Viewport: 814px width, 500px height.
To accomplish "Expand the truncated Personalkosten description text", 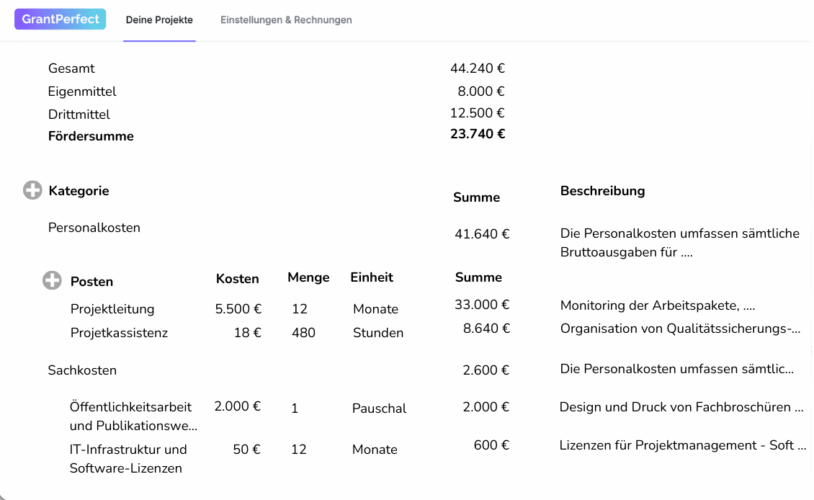I will [679, 243].
